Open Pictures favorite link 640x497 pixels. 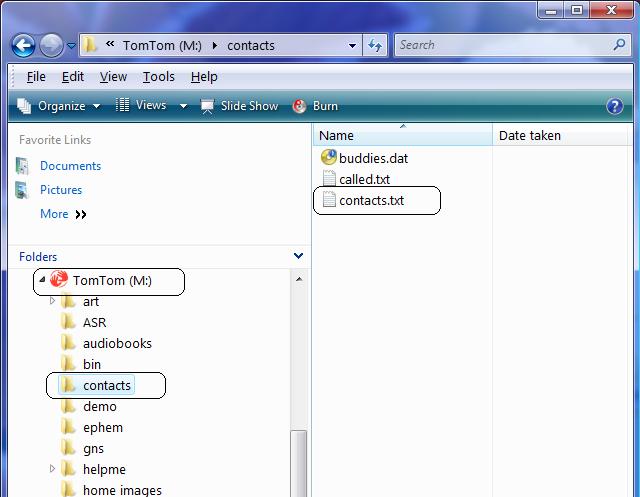click(61, 190)
